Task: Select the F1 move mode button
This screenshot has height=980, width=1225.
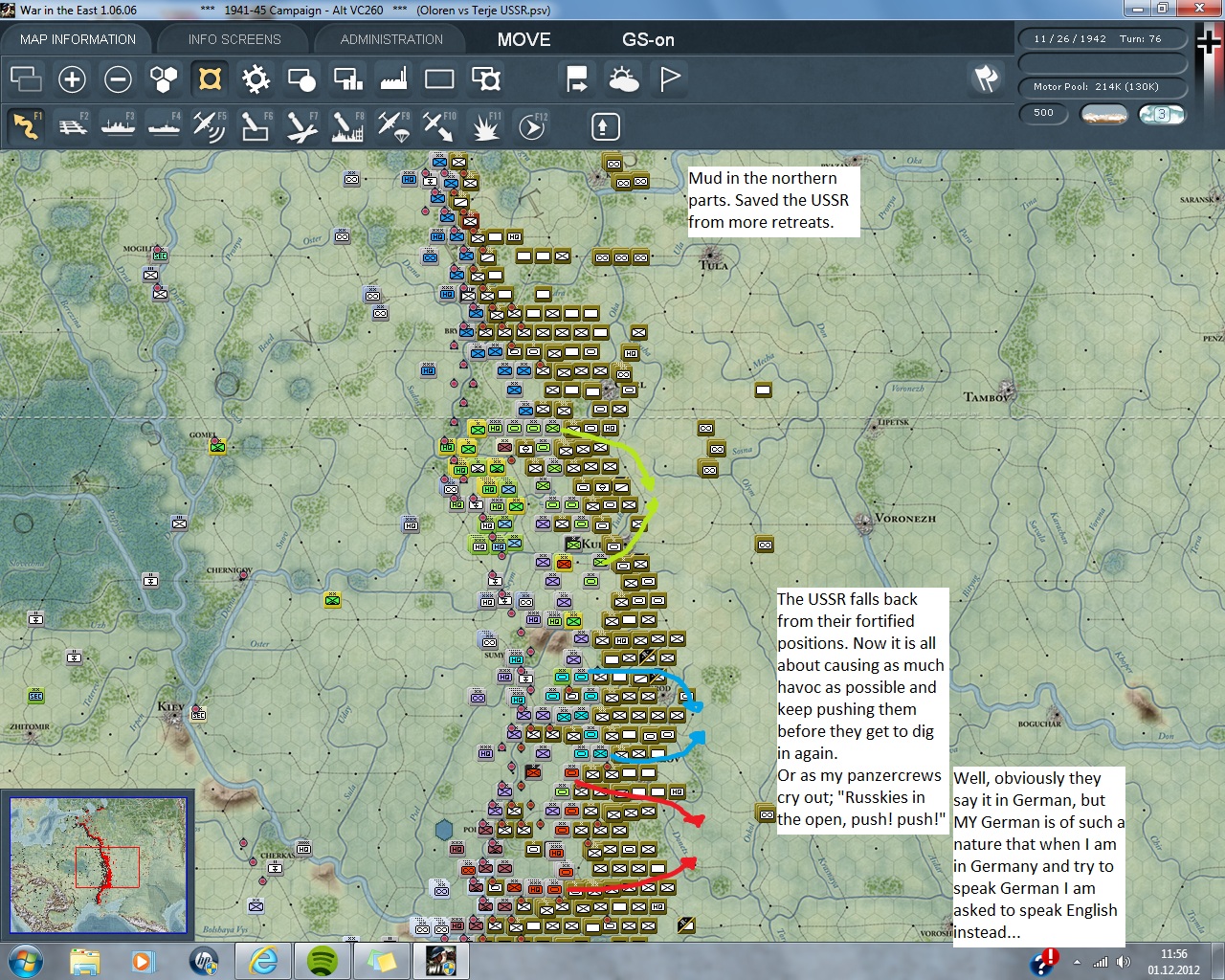Action: (x=26, y=126)
